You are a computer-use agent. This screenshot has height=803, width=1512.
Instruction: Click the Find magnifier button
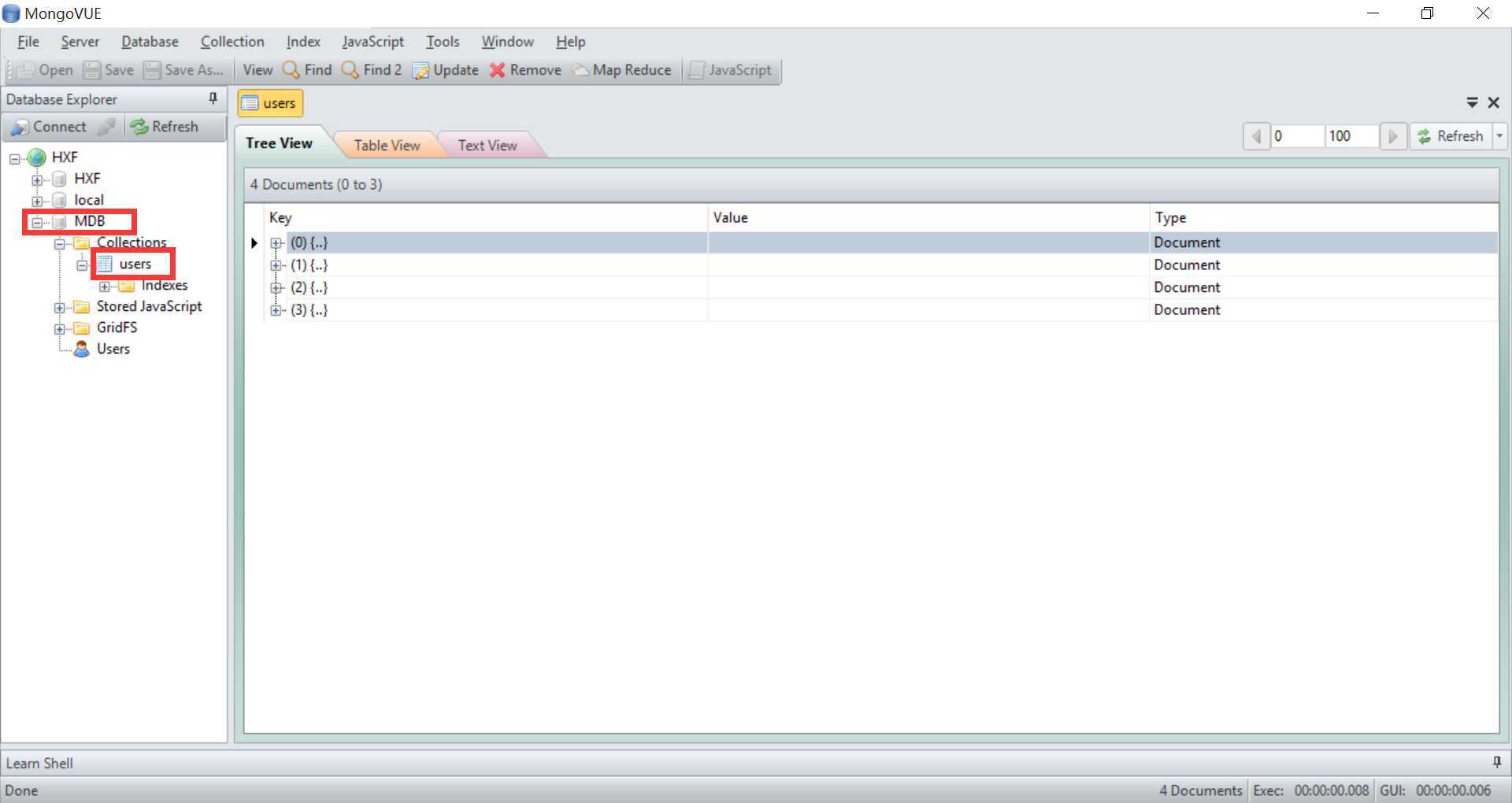(x=307, y=70)
